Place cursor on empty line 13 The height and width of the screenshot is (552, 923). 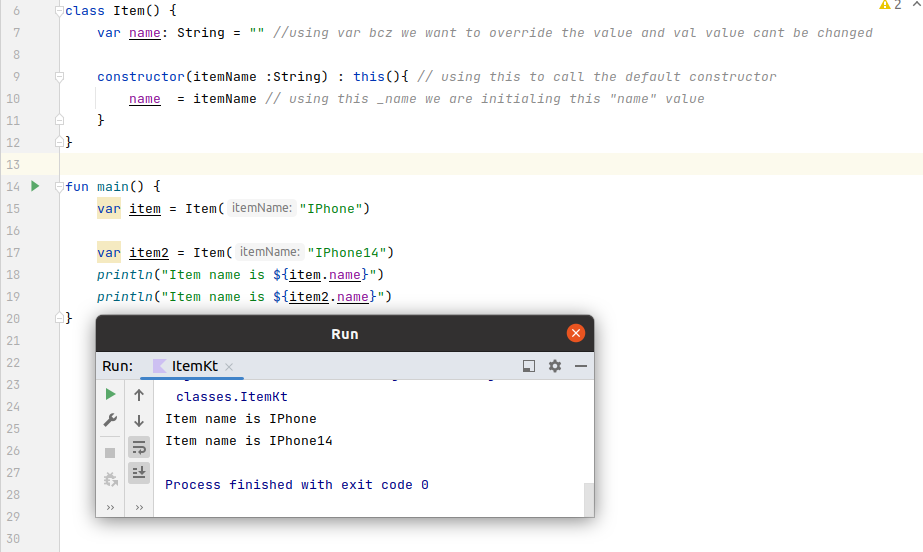491,164
